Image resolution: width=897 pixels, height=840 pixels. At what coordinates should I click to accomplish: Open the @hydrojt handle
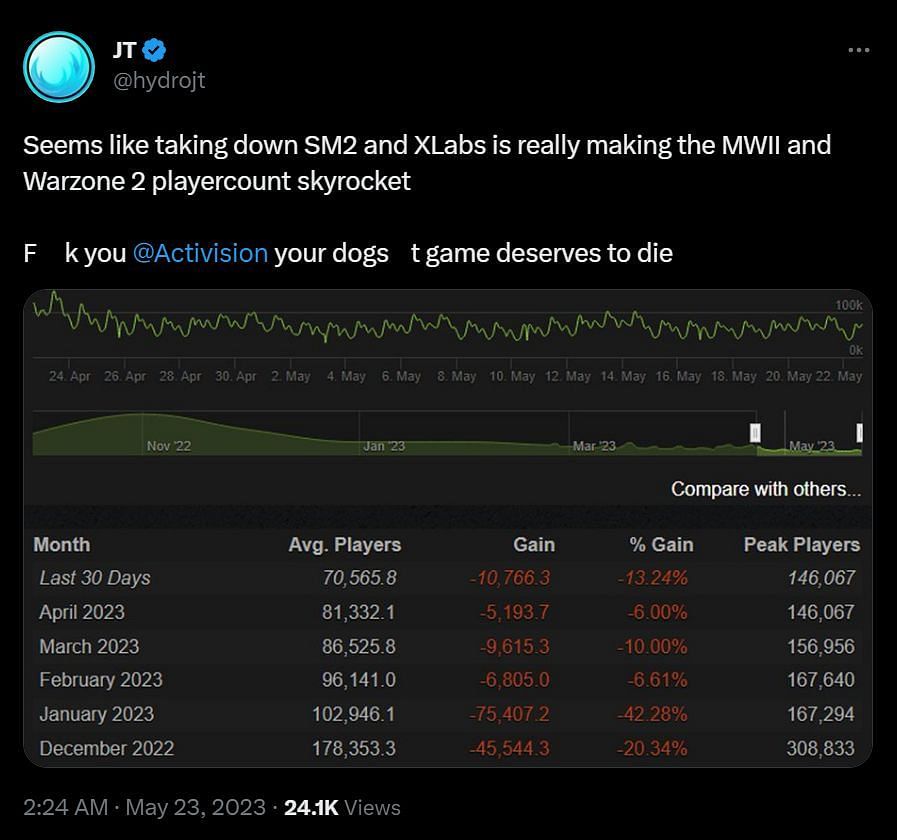coord(159,81)
